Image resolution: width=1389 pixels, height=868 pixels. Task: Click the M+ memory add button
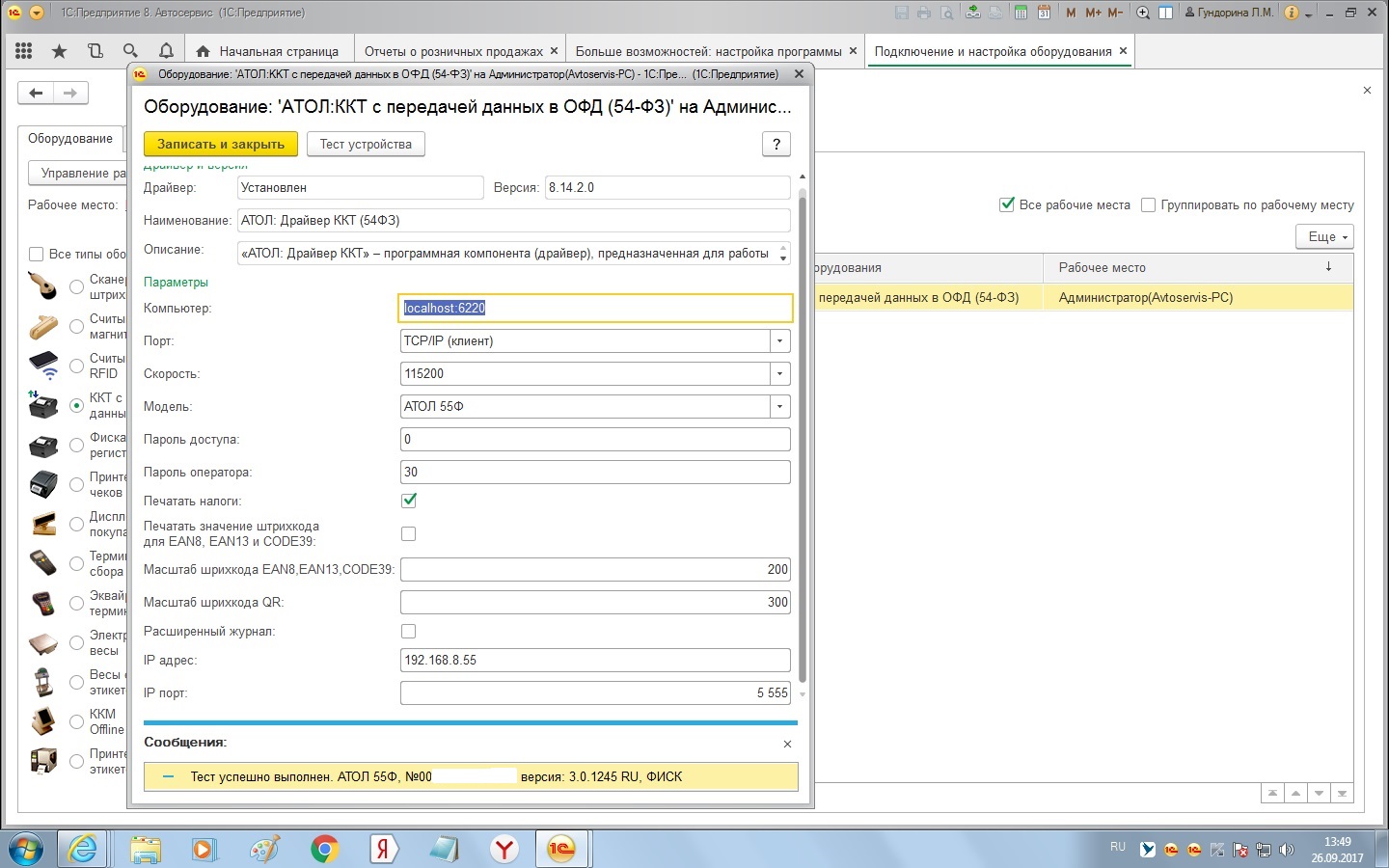[1093, 13]
